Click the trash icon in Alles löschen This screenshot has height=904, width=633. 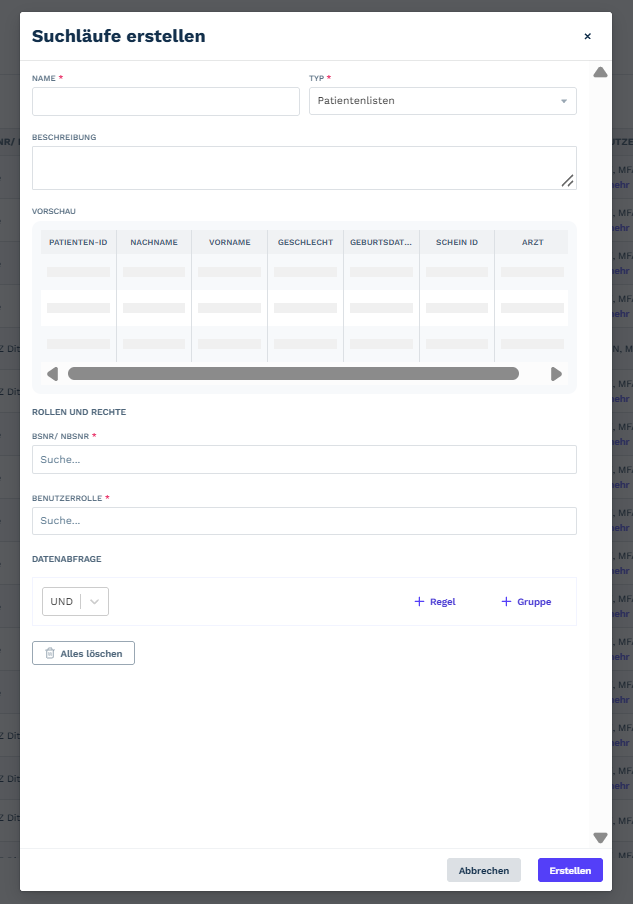[50, 653]
